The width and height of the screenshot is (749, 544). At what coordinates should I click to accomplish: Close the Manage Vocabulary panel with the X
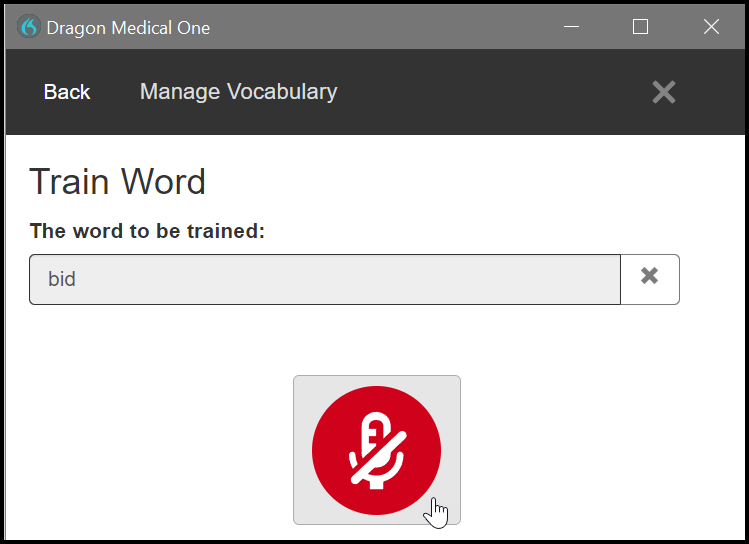pyautogui.click(x=664, y=92)
